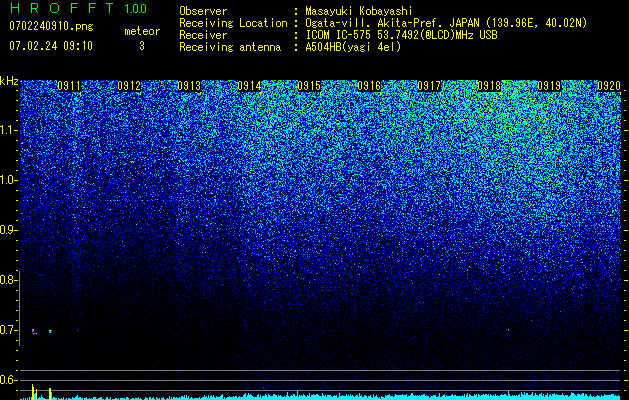Screen dimensions: 629x400
Task: Click the 0914 time marker
Action: coord(249,86)
